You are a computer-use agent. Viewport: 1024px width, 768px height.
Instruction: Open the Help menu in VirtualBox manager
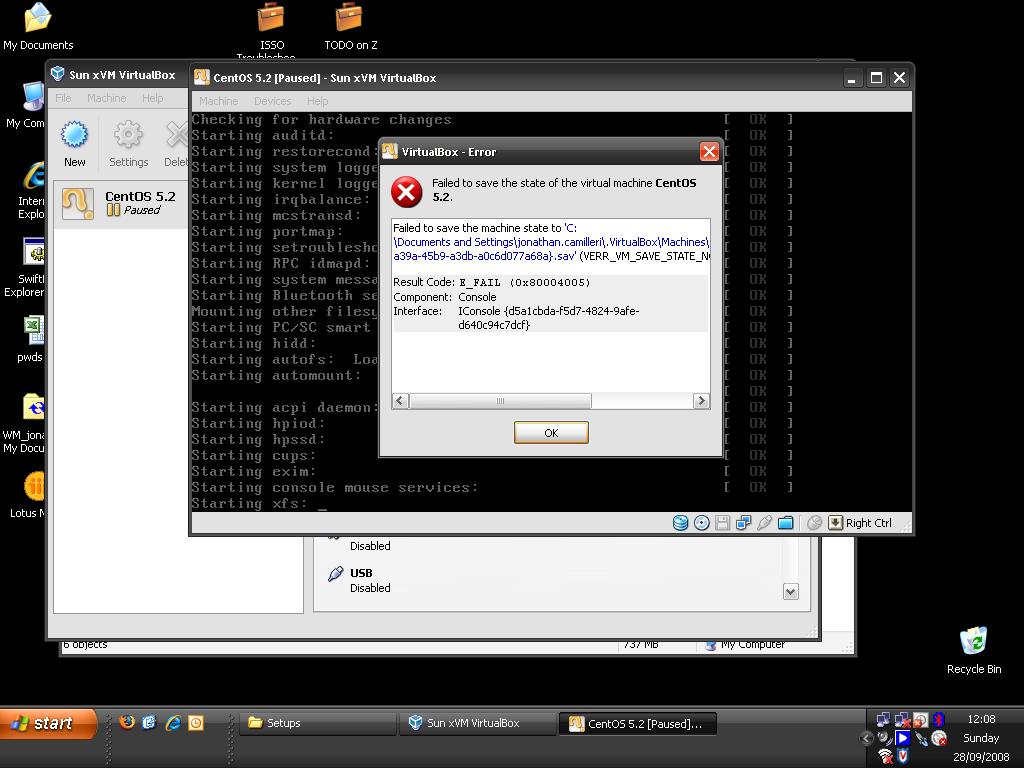[152, 98]
